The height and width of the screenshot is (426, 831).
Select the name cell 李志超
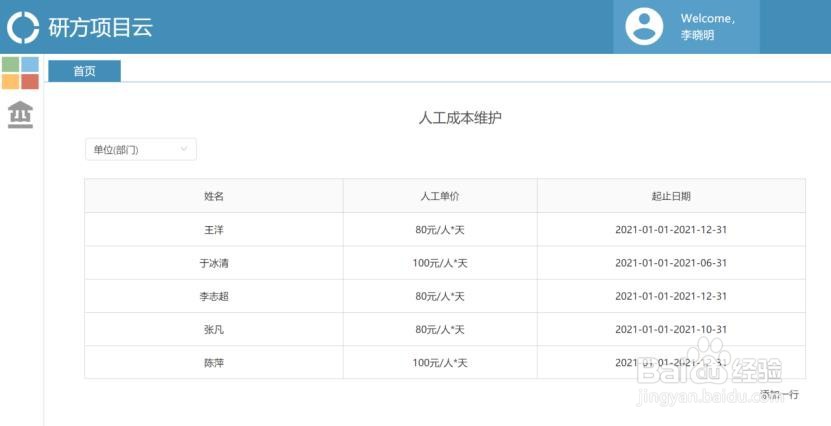pyautogui.click(x=214, y=296)
